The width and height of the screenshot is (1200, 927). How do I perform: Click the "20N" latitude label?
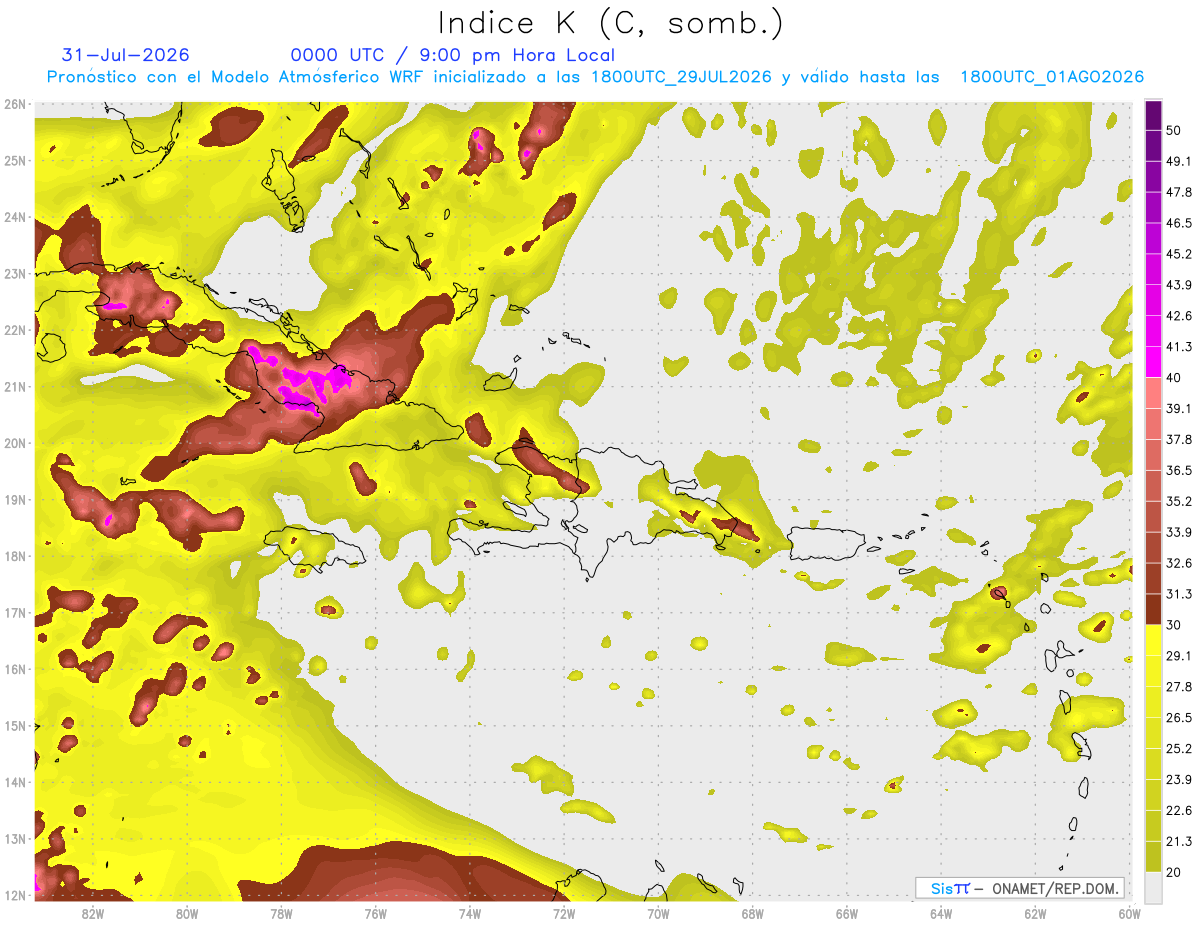[x=15, y=443]
